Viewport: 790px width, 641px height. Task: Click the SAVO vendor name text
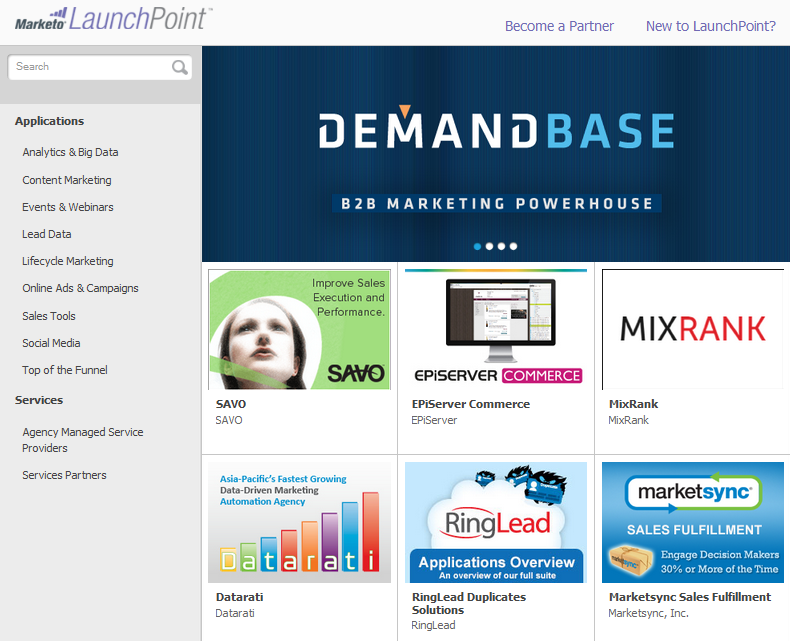[x=229, y=420]
